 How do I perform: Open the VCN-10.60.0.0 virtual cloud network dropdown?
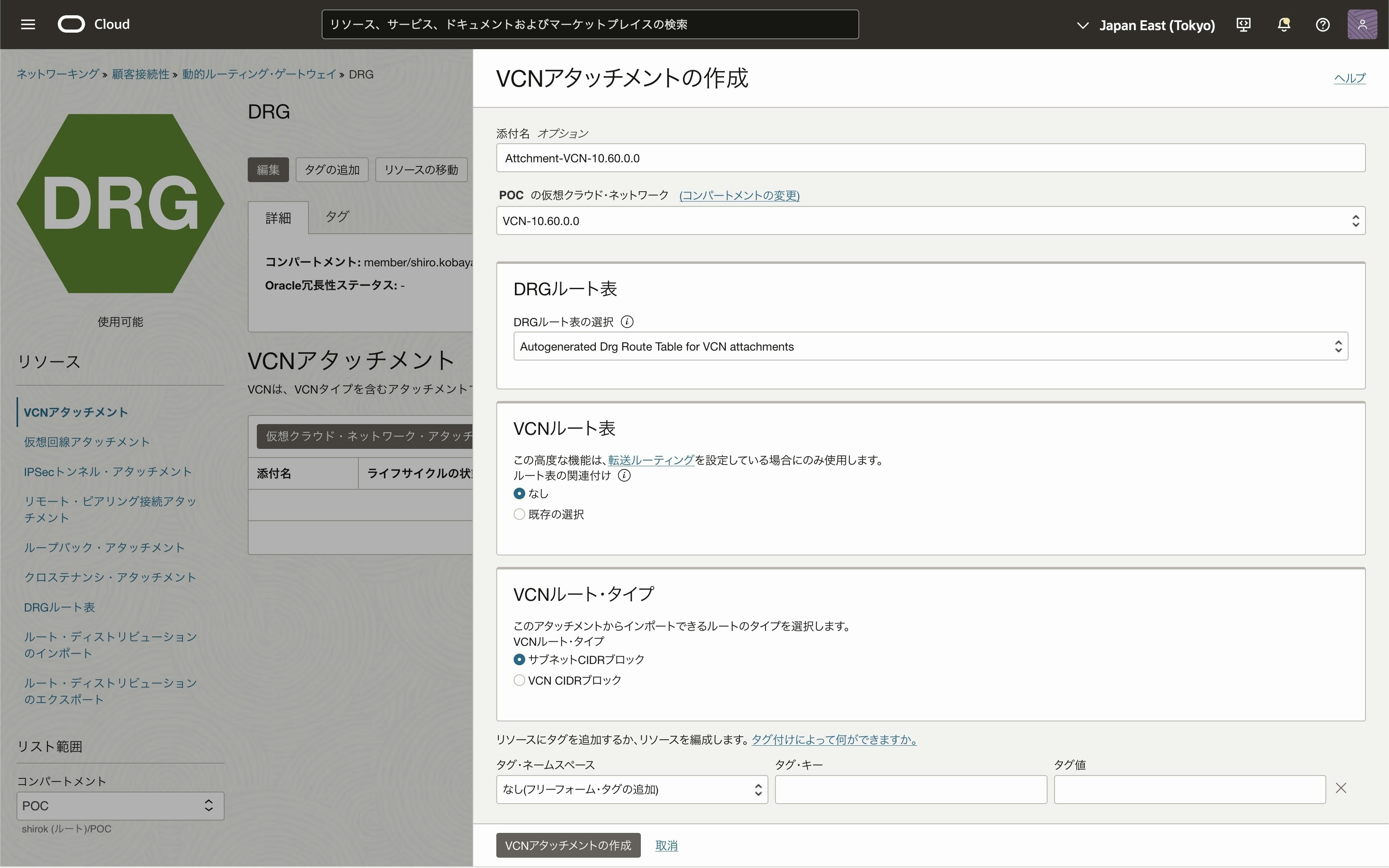(930, 221)
